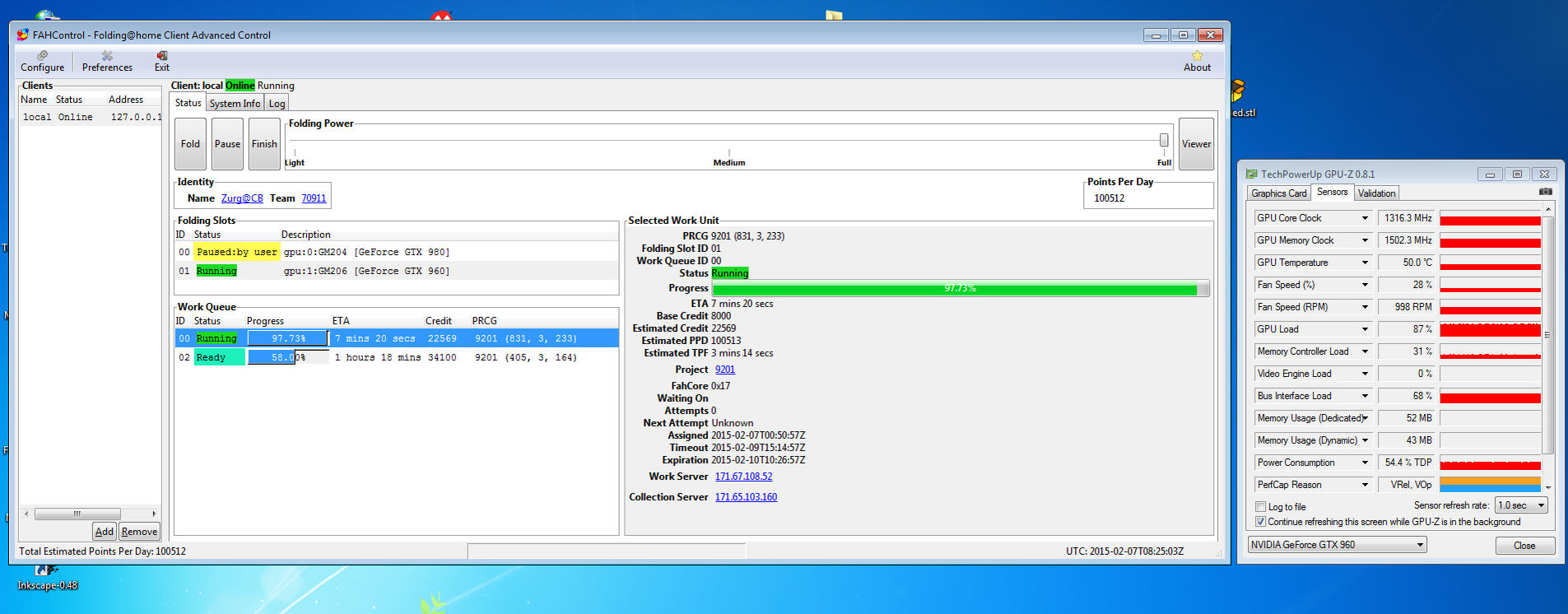
Task: Switch to System Info tab
Action: click(235, 103)
